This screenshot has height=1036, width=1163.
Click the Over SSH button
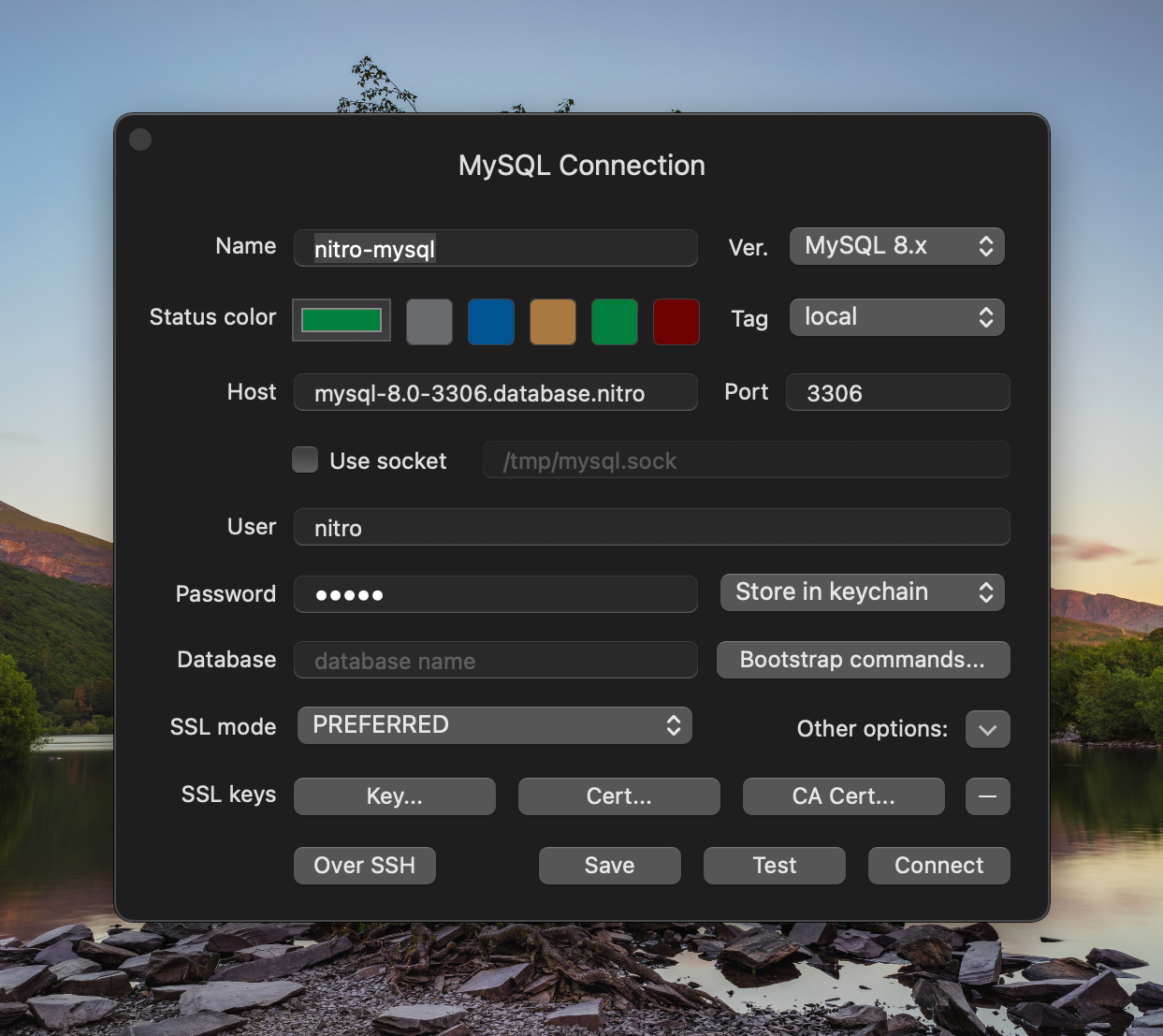point(365,866)
